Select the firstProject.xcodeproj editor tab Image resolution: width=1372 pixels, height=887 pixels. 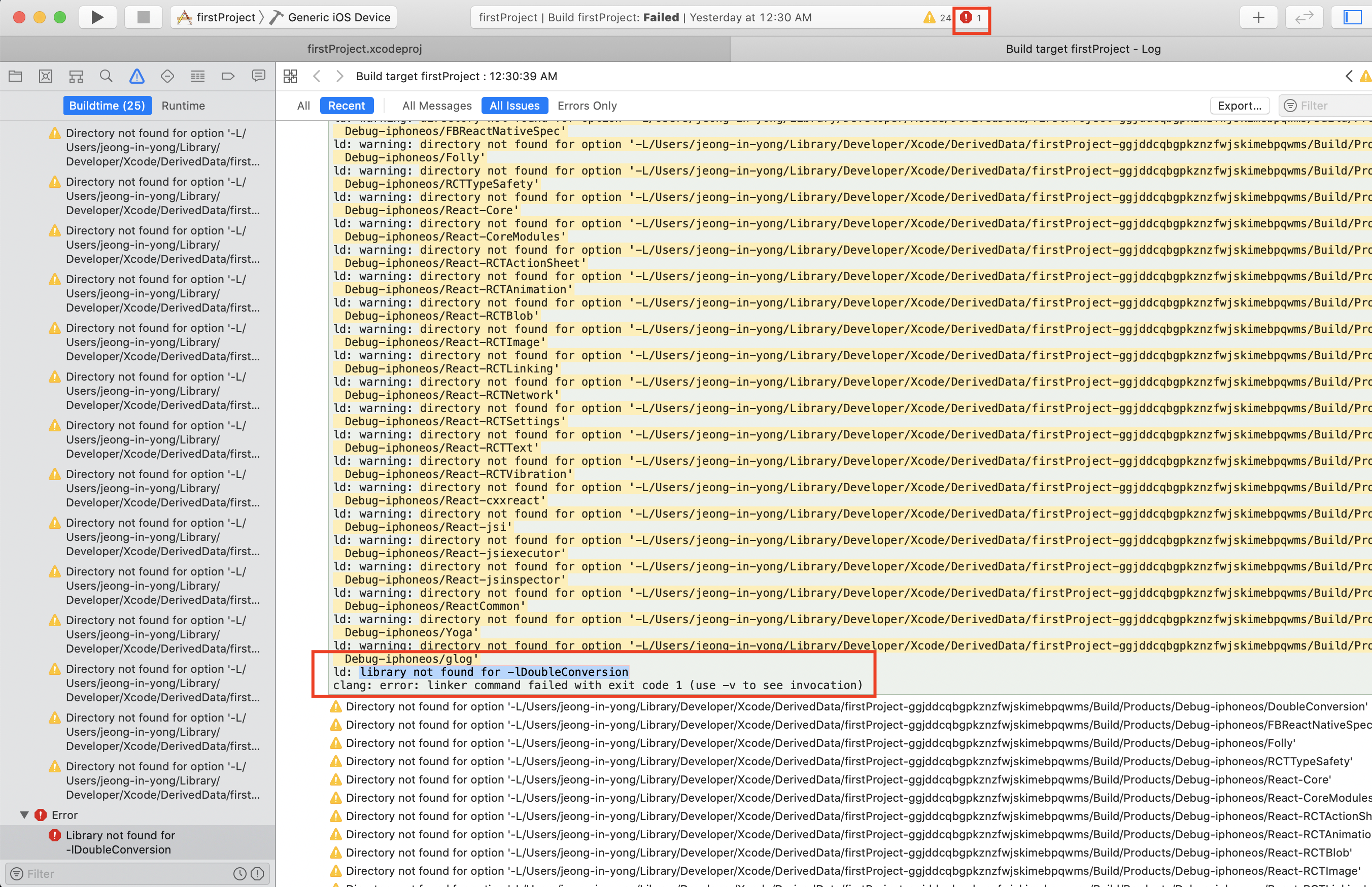point(364,49)
